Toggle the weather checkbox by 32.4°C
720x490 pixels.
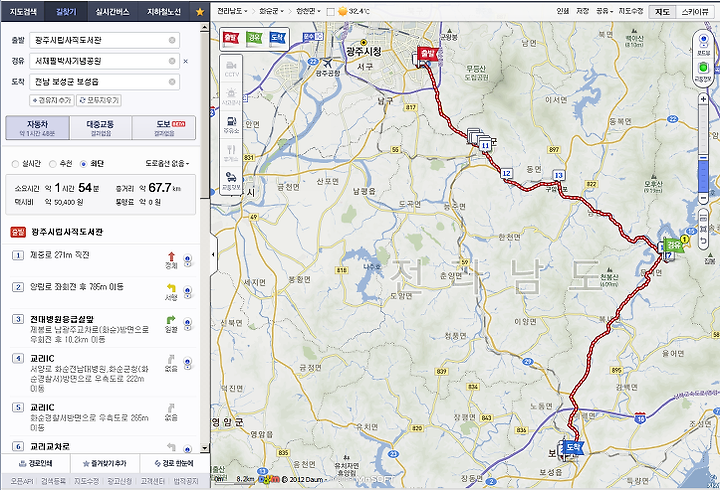(x=331, y=11)
